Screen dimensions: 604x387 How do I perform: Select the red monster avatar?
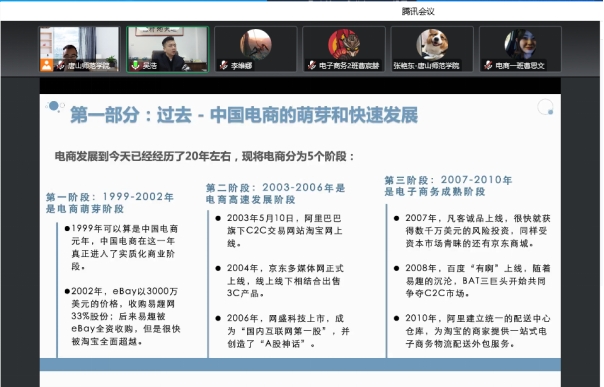click(x=344, y=44)
